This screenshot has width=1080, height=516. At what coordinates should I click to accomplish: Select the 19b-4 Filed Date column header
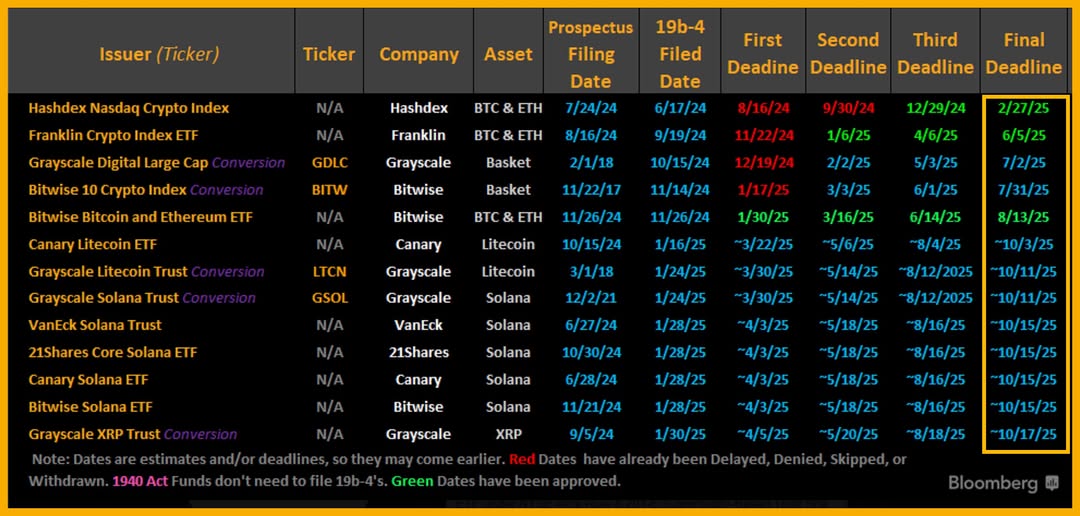tap(680, 54)
